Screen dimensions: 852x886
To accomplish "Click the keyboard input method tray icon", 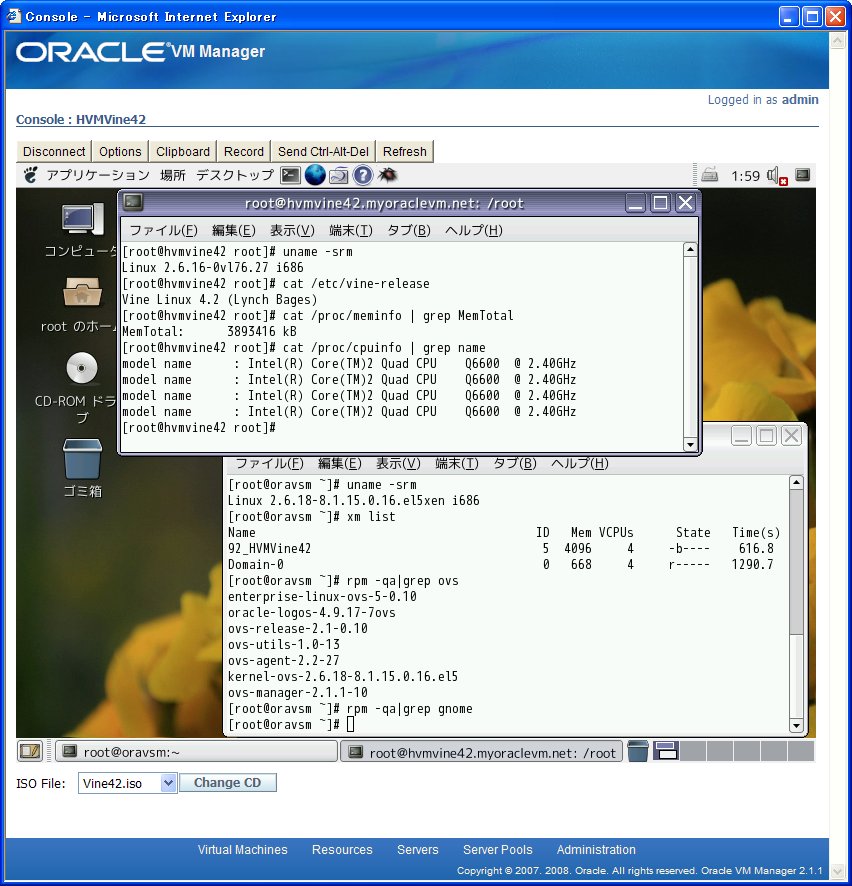I will point(709,175).
